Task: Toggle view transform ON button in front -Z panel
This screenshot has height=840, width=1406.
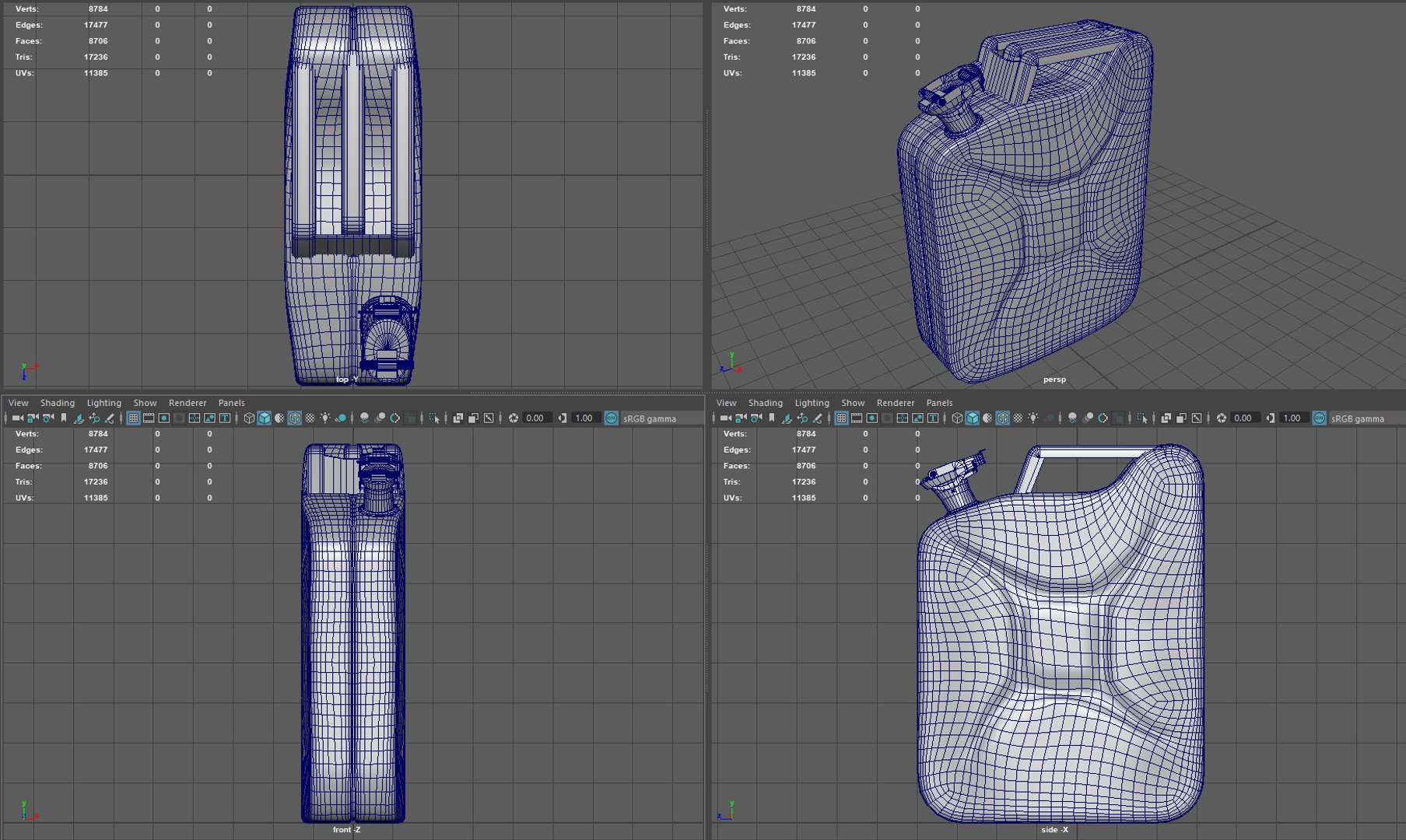Action: 611,418
